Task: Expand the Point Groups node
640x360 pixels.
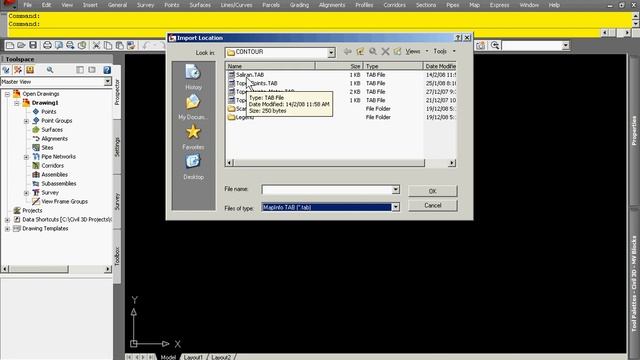Action: (26, 121)
